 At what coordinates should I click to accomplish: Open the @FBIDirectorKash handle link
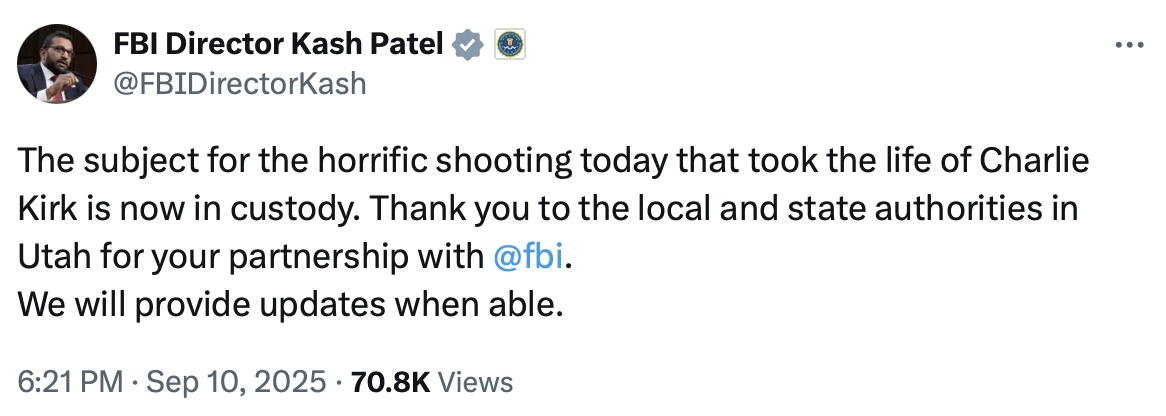point(241,84)
